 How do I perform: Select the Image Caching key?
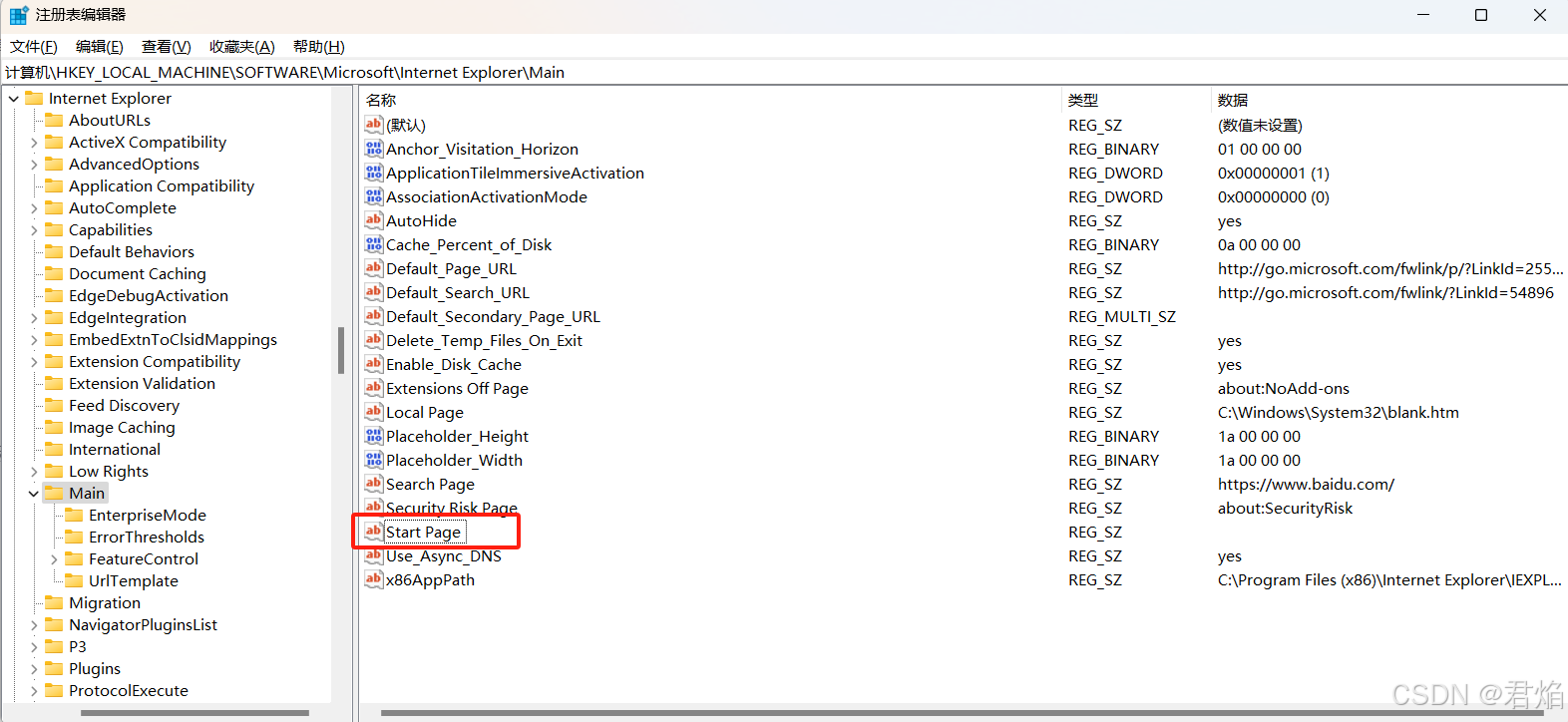[x=122, y=427]
